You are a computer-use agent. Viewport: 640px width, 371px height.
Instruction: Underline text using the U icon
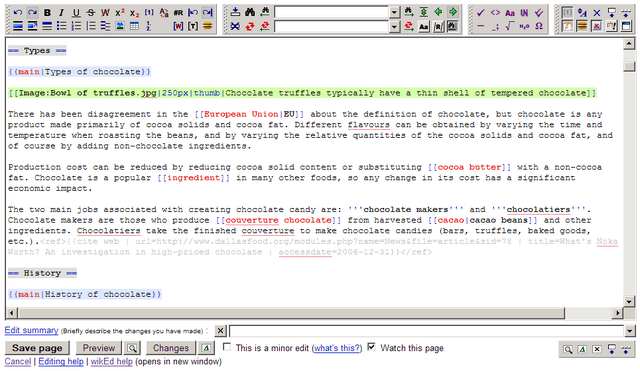tap(76, 13)
